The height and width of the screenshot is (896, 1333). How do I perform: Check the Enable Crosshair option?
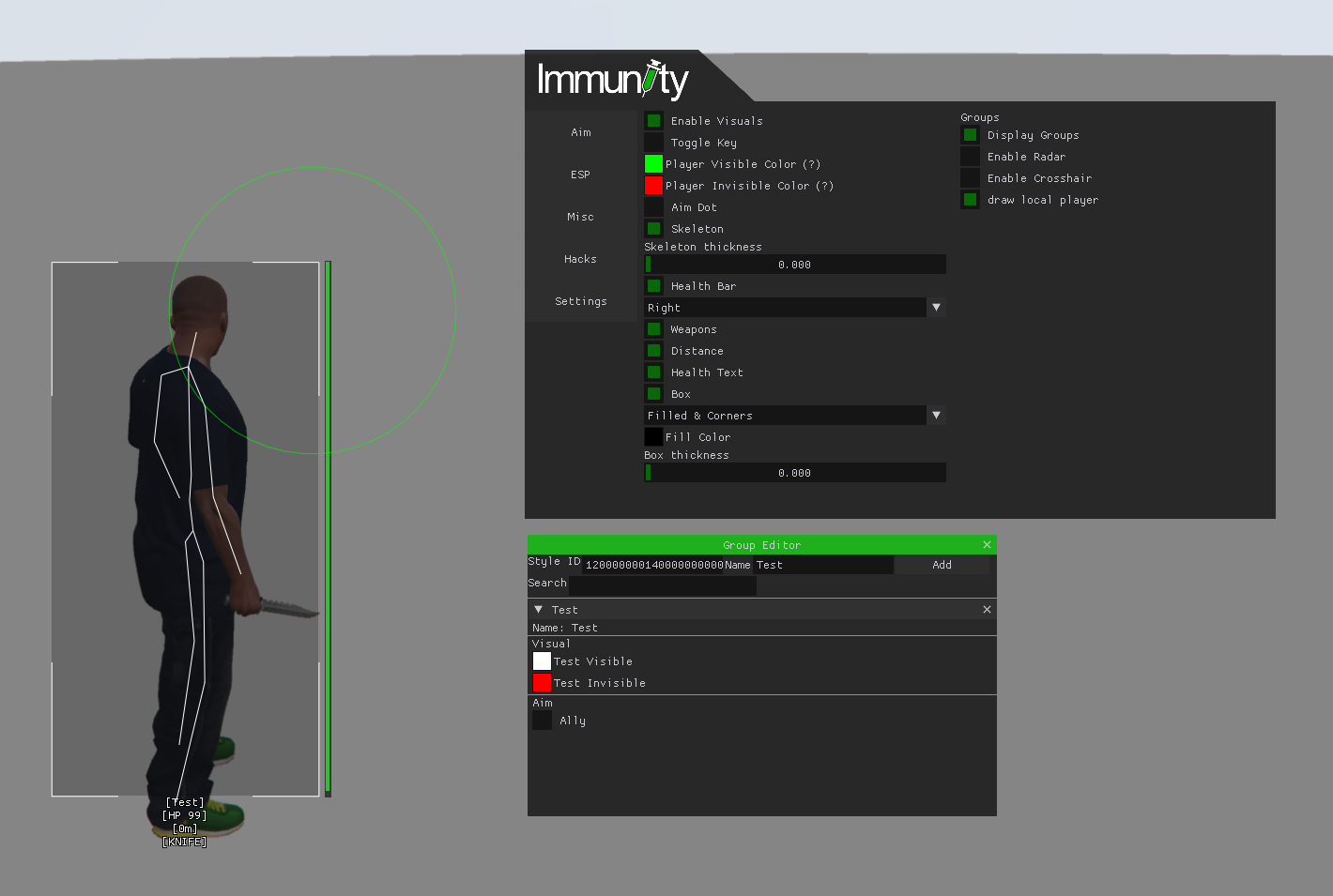(971, 178)
